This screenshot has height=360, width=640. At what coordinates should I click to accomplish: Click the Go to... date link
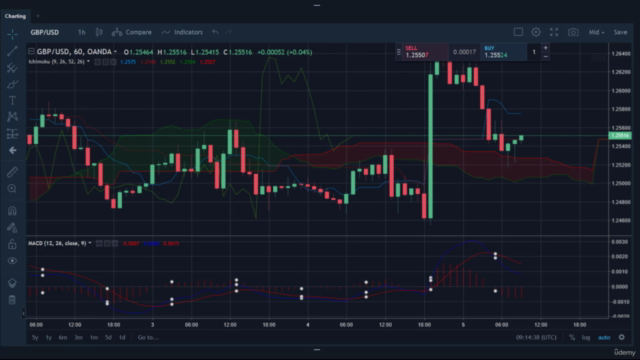point(148,338)
